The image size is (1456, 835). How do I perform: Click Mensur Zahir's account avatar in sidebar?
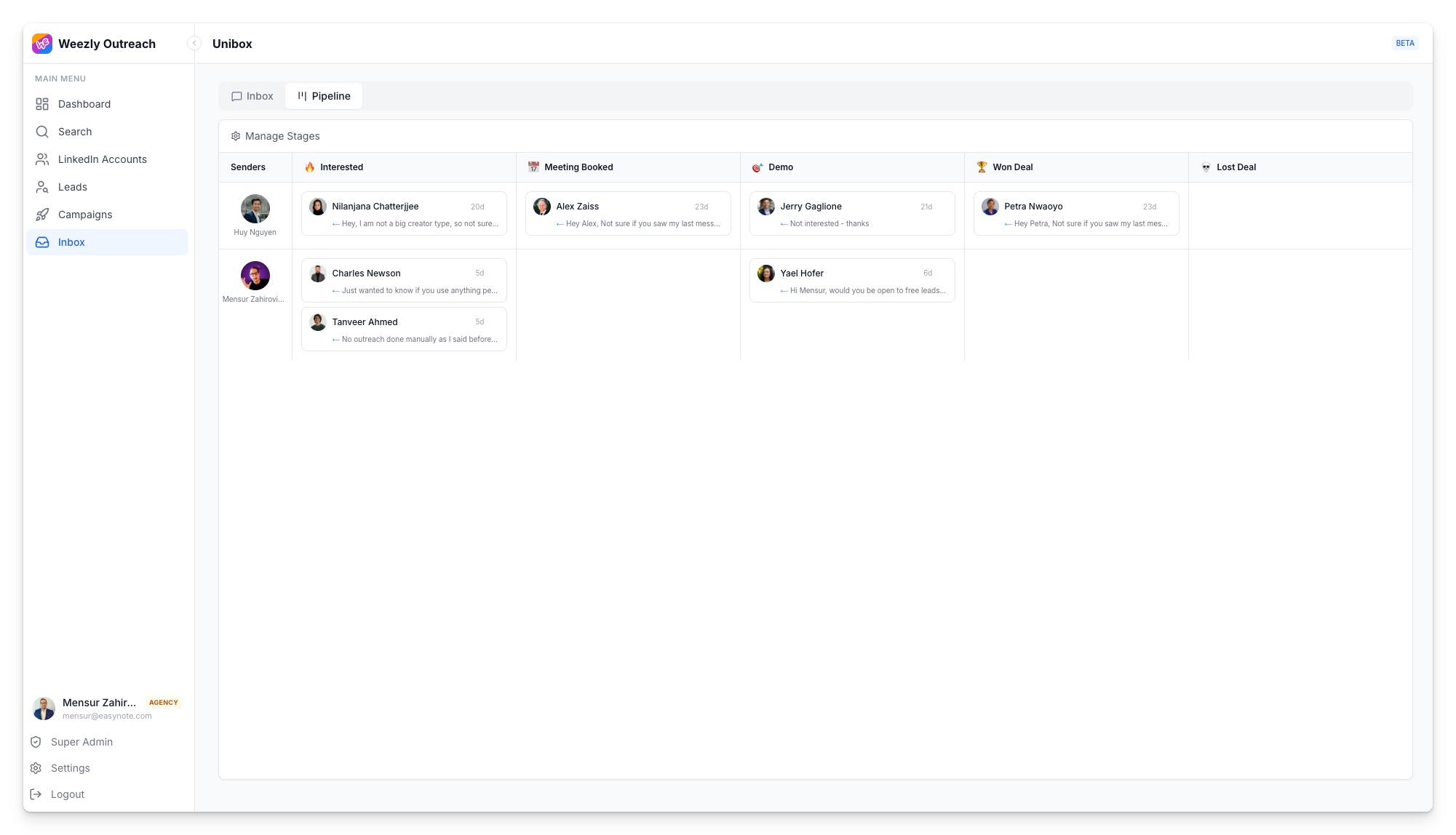click(x=44, y=708)
